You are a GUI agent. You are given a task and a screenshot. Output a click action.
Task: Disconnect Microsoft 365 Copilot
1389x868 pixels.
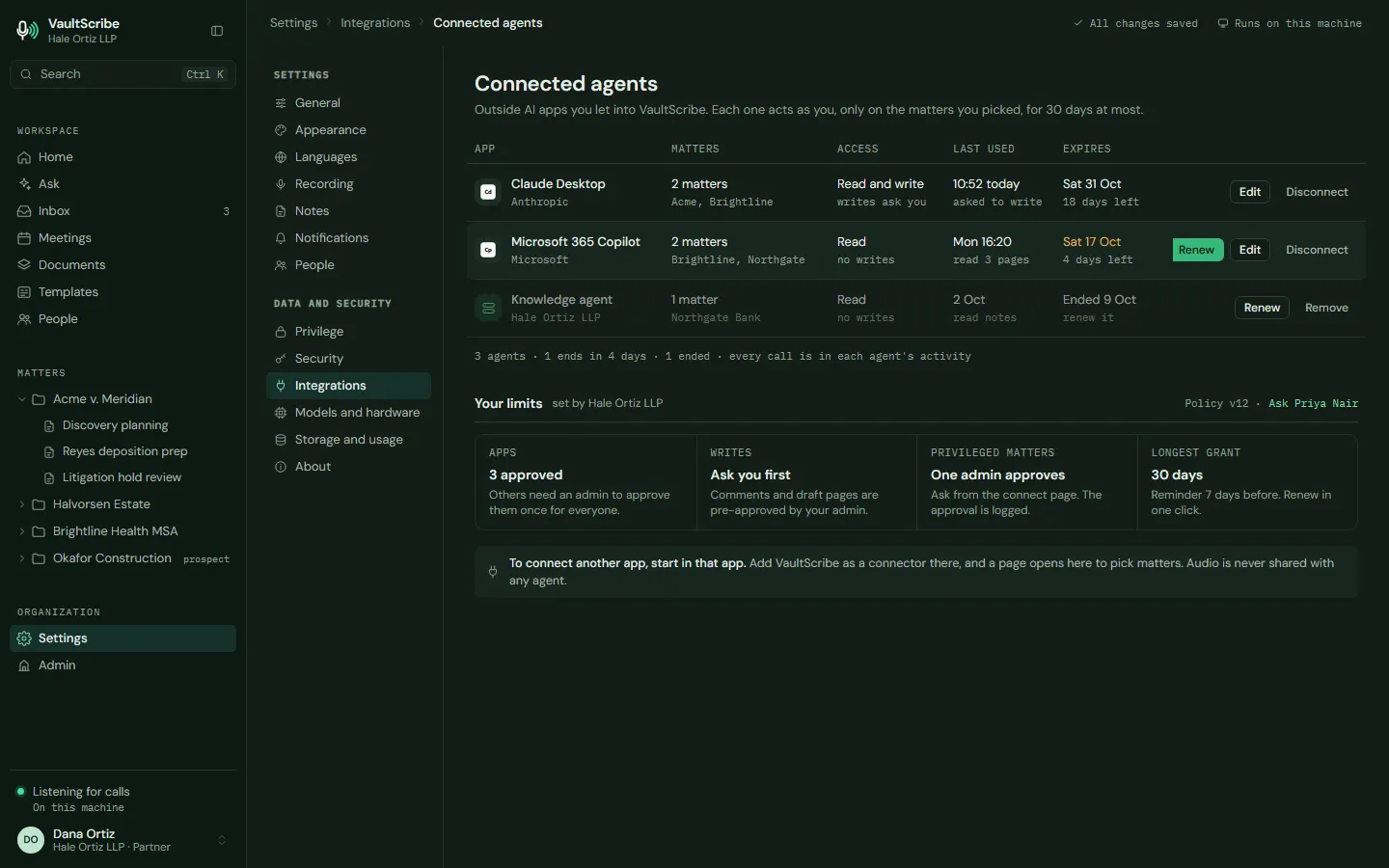coord(1317,250)
